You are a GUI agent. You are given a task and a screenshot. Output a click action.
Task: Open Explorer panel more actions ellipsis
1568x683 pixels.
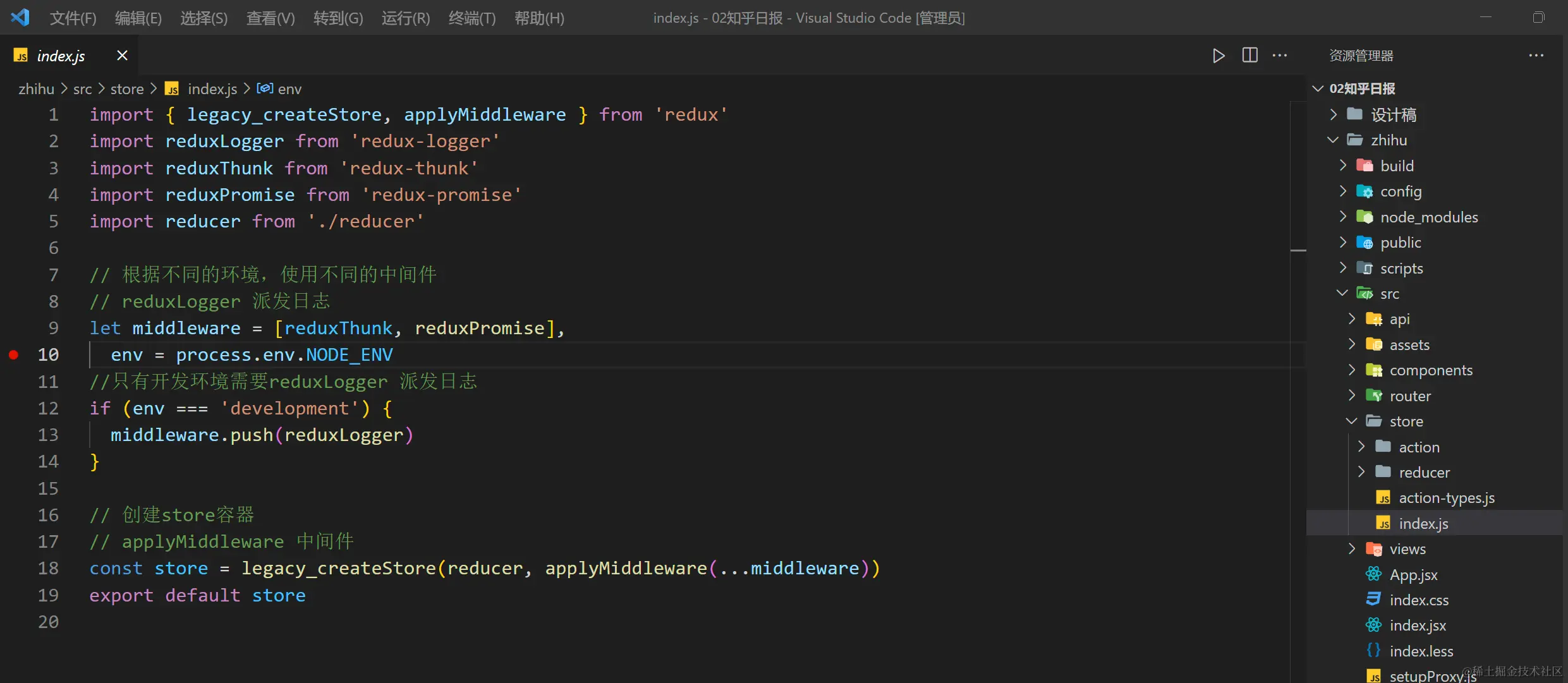click(x=1537, y=55)
